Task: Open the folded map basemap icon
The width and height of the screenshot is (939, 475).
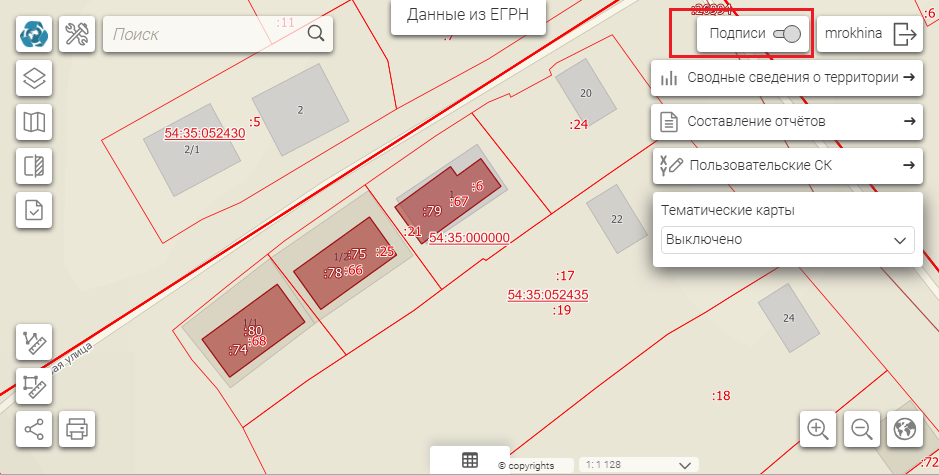Action: click(x=35, y=122)
